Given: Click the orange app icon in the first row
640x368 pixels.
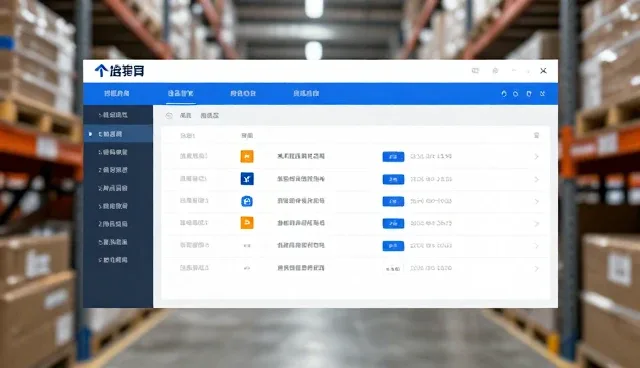Looking at the screenshot, I should tap(247, 156).
